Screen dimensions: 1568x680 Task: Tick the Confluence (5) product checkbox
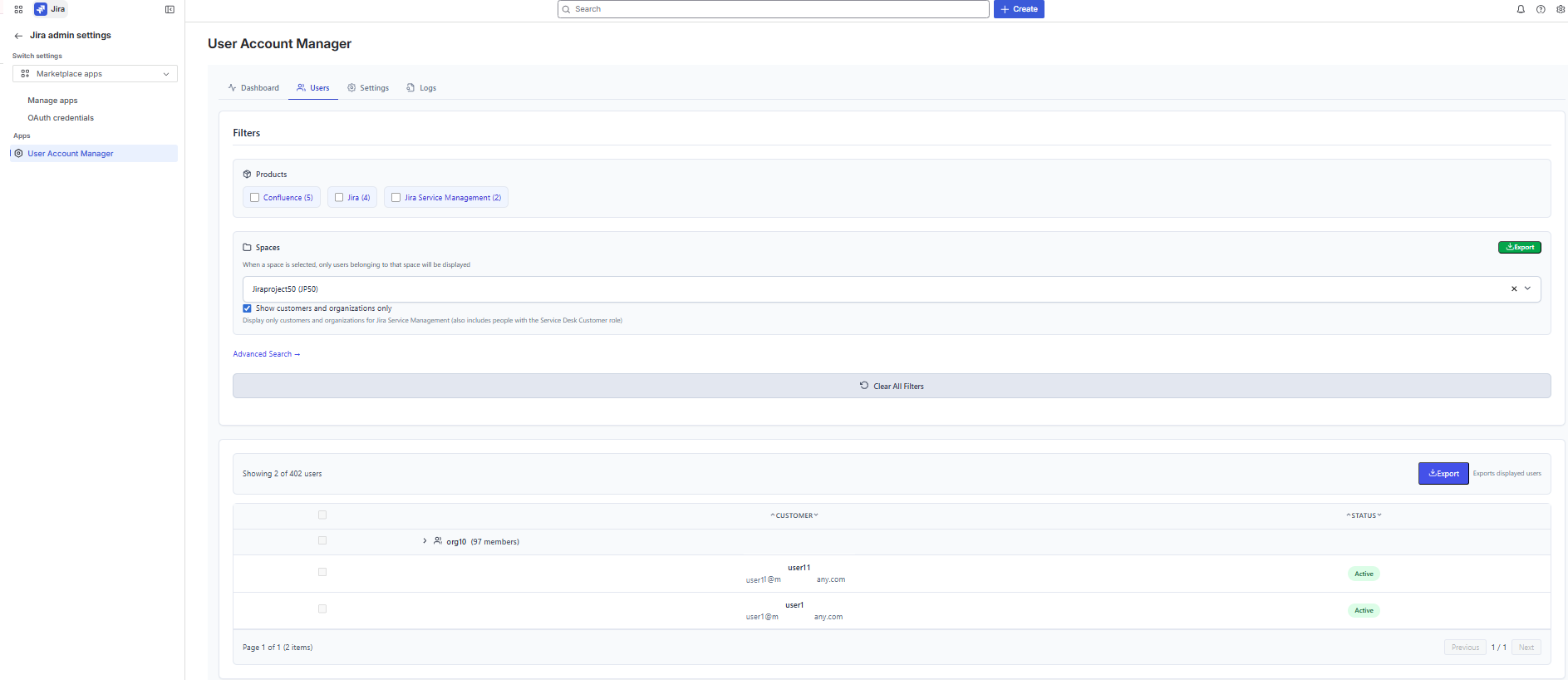pyautogui.click(x=255, y=197)
